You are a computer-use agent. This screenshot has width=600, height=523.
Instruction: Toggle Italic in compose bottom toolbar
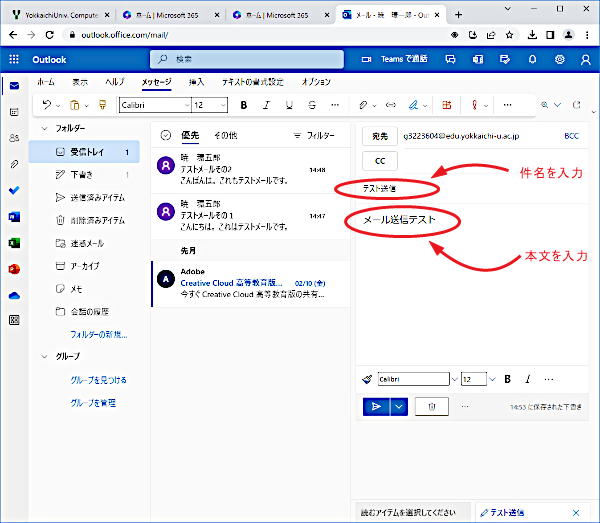(x=528, y=379)
